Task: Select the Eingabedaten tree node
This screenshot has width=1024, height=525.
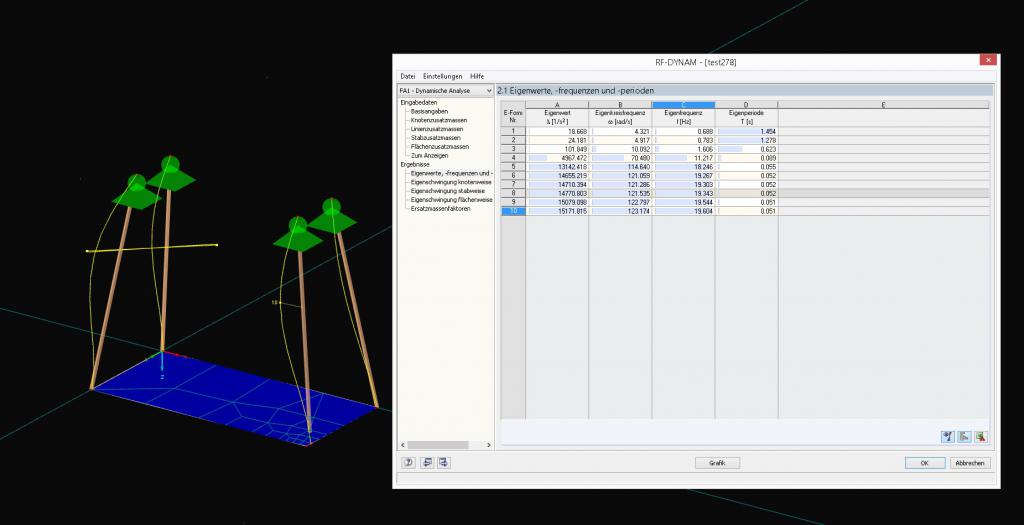Action: (419, 103)
